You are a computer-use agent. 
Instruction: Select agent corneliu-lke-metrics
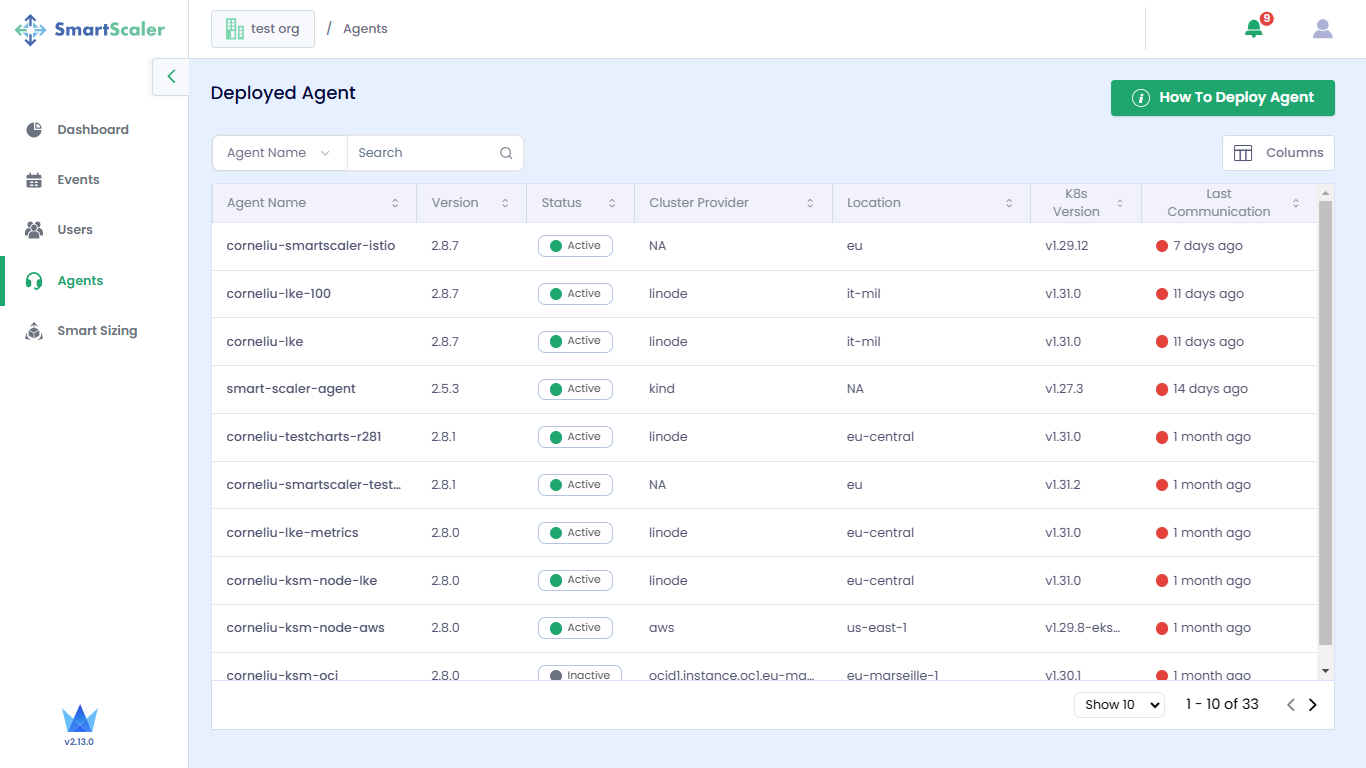(x=292, y=533)
